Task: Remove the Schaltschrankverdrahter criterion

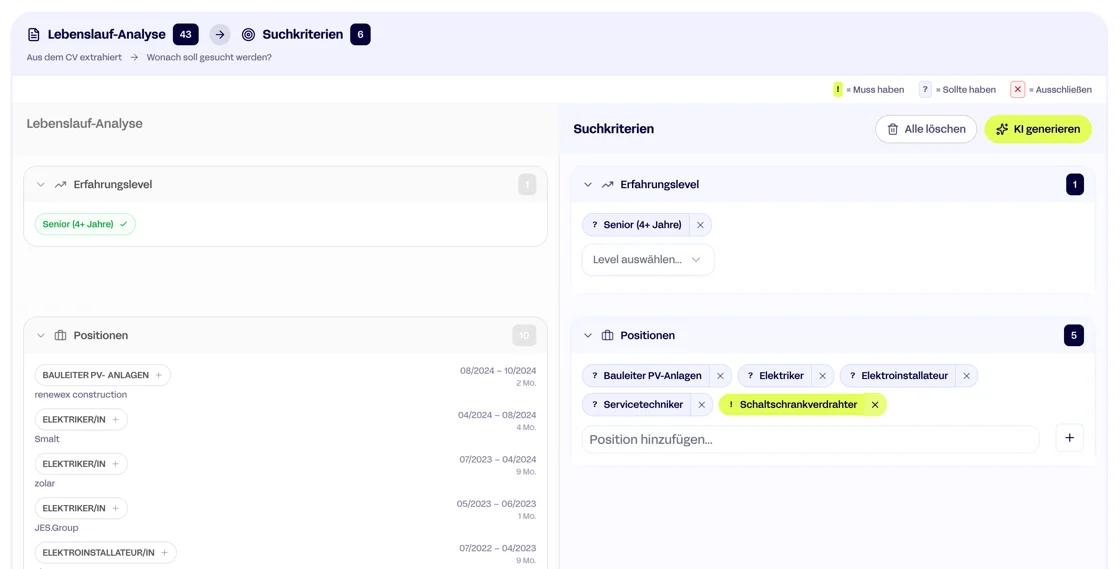Action: [x=875, y=405]
